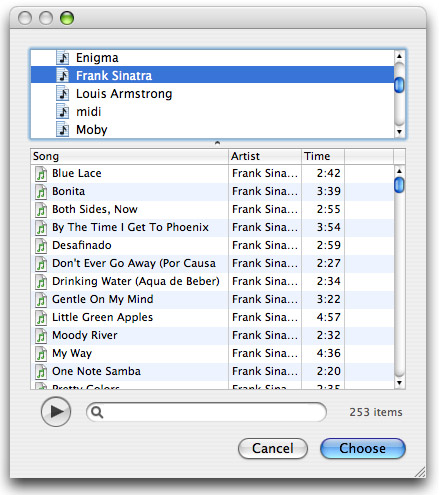Sort by the Song column header
This screenshot has height=495, width=439.
click(129, 156)
